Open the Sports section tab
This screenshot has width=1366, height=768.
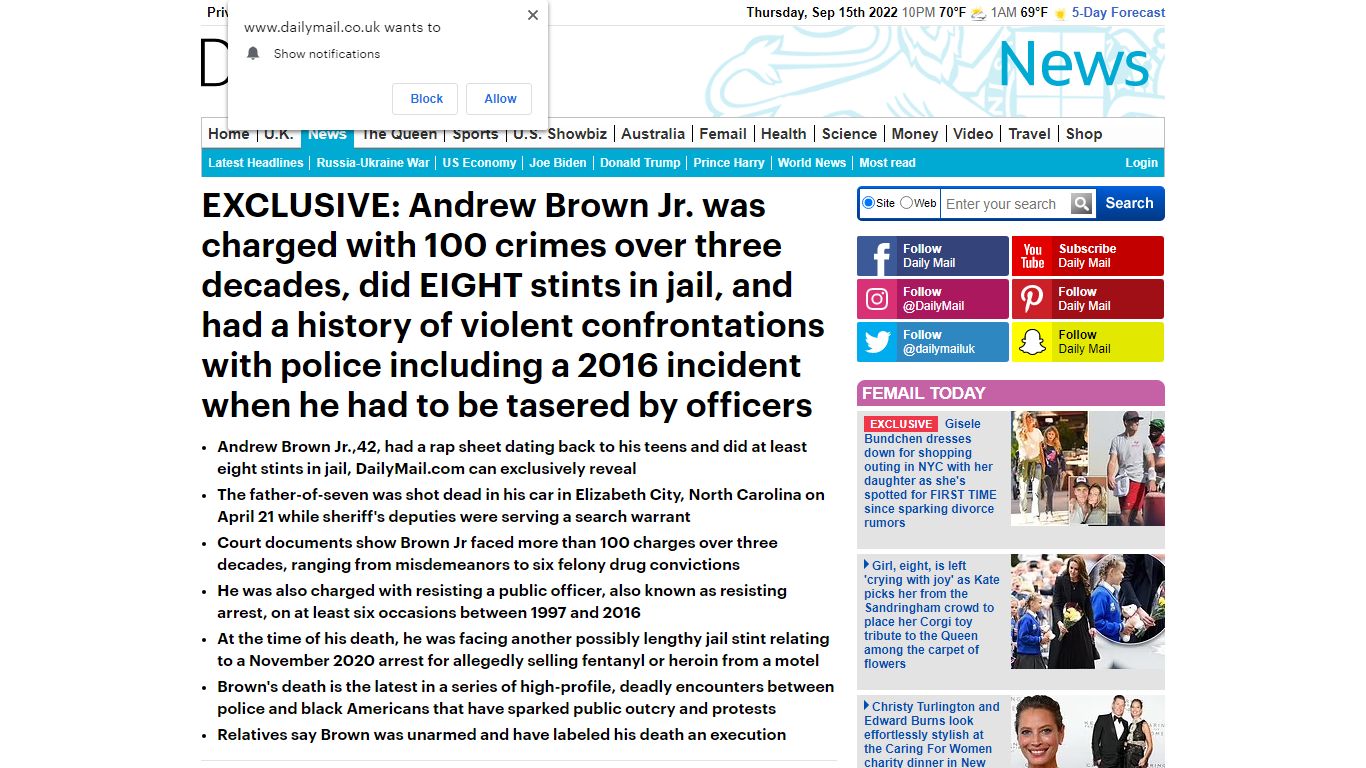(475, 134)
